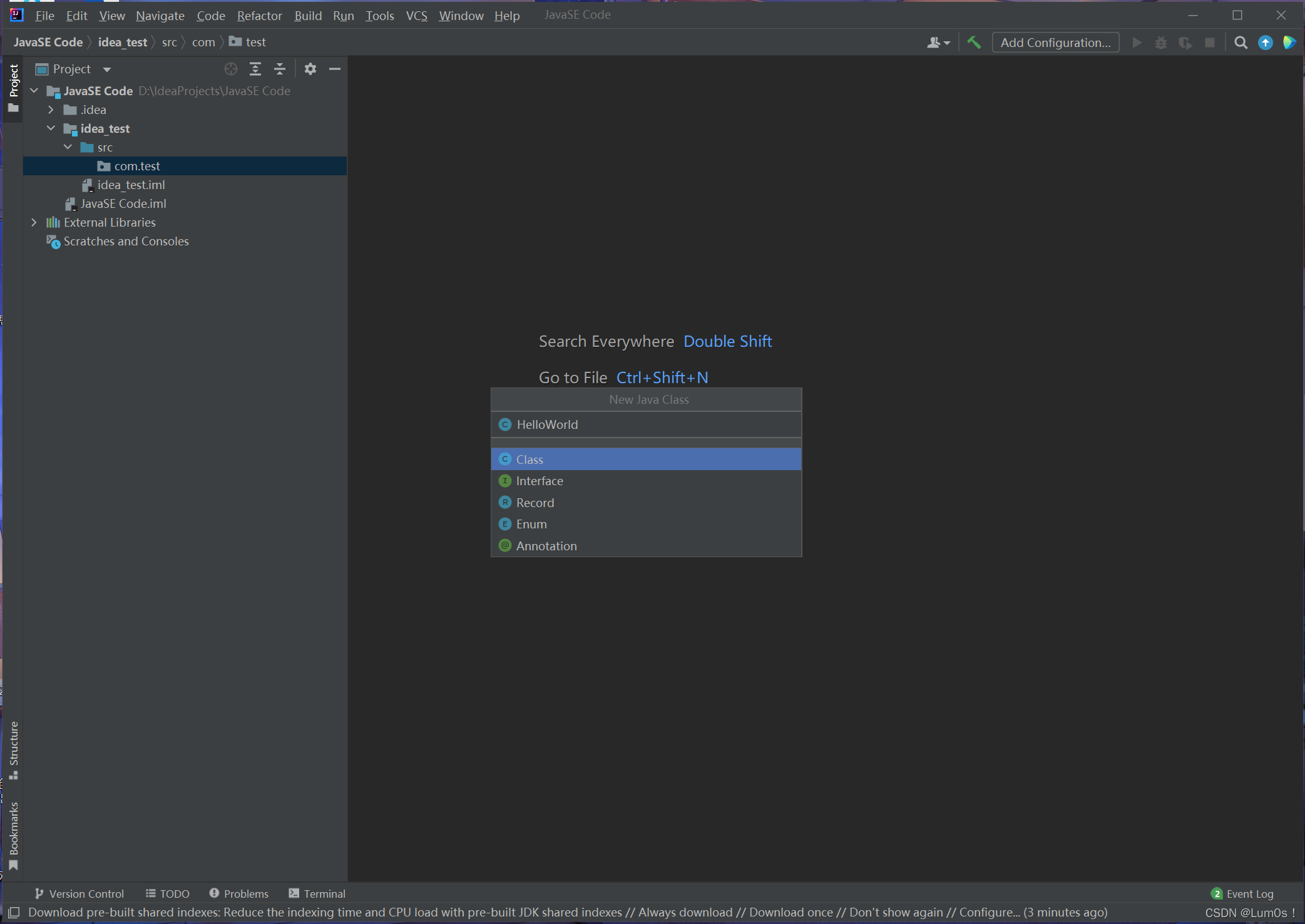Click Expand All in Project panel
This screenshot has height=924, width=1305.
pos(255,69)
